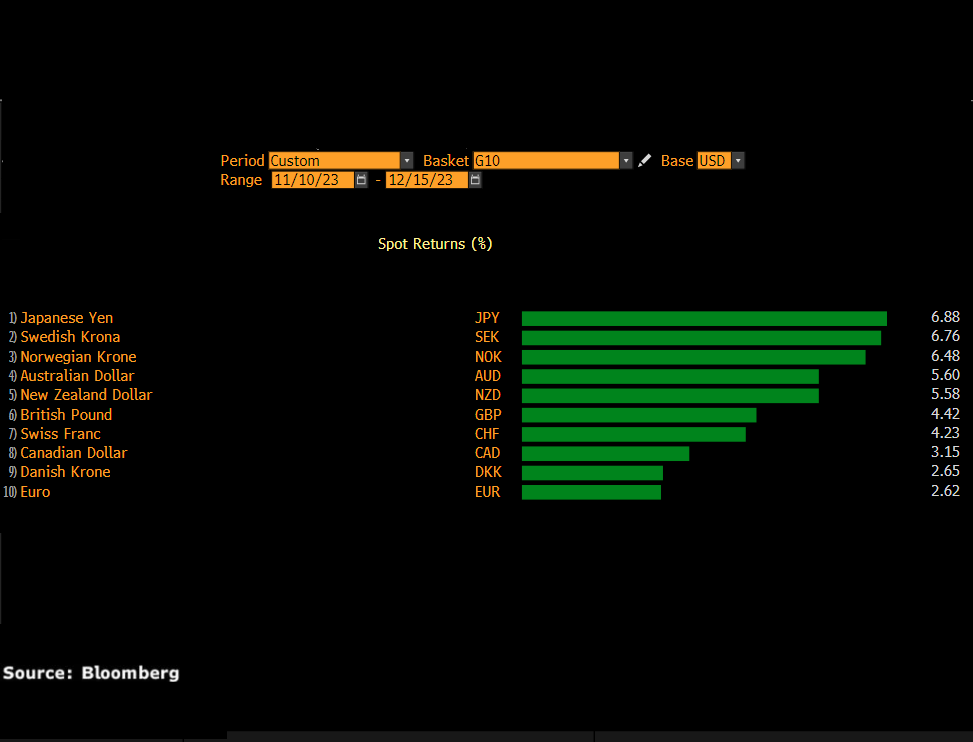This screenshot has width=973, height=742.
Task: Expand the Period dropdown arrow
Action: pyautogui.click(x=406, y=161)
